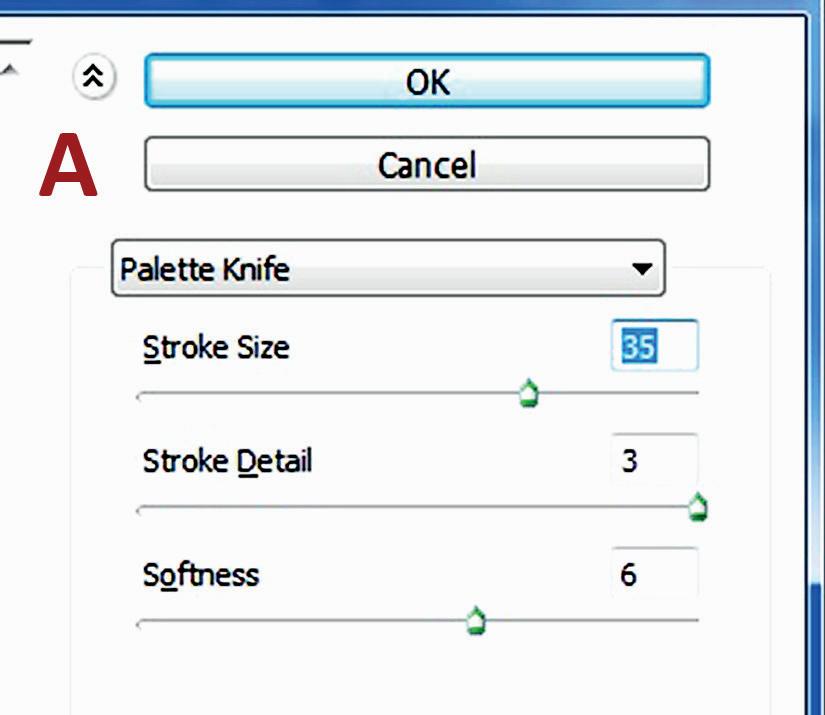Click the Softness slider handle
Screen dimensions: 825x715
pyautogui.click(x=476, y=623)
